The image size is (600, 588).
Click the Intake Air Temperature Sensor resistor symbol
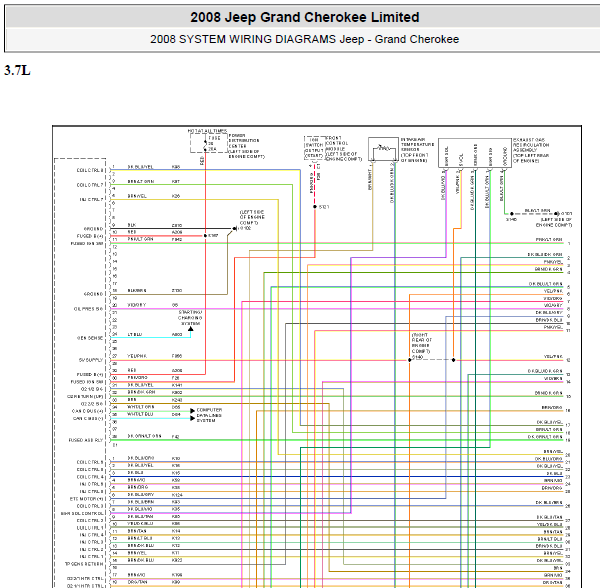[383, 149]
